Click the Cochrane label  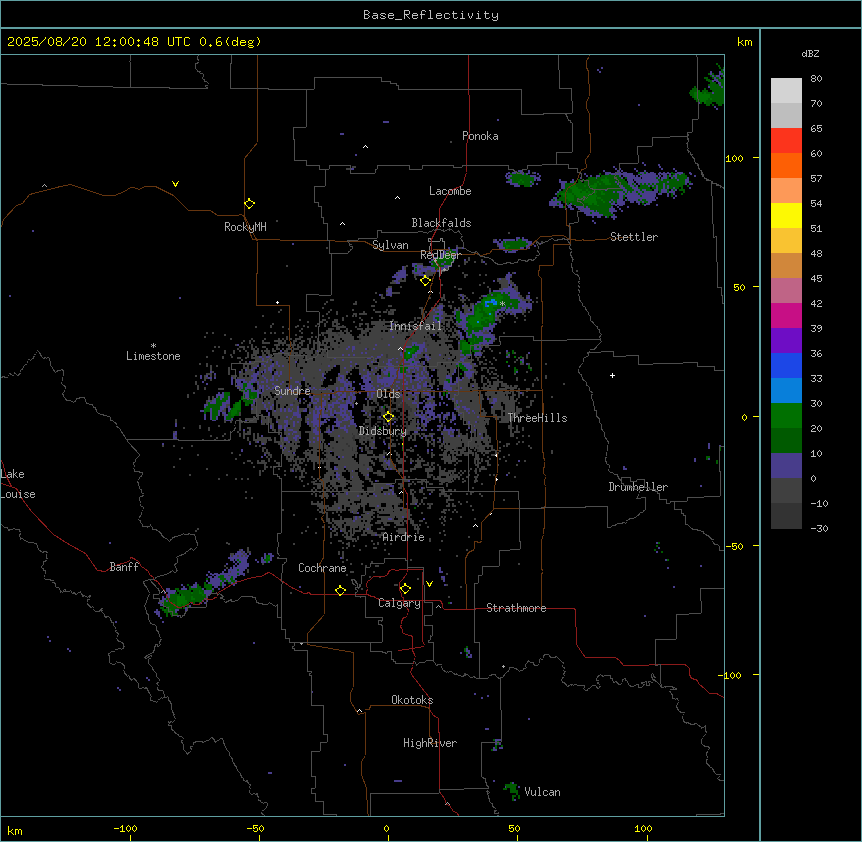(x=322, y=568)
